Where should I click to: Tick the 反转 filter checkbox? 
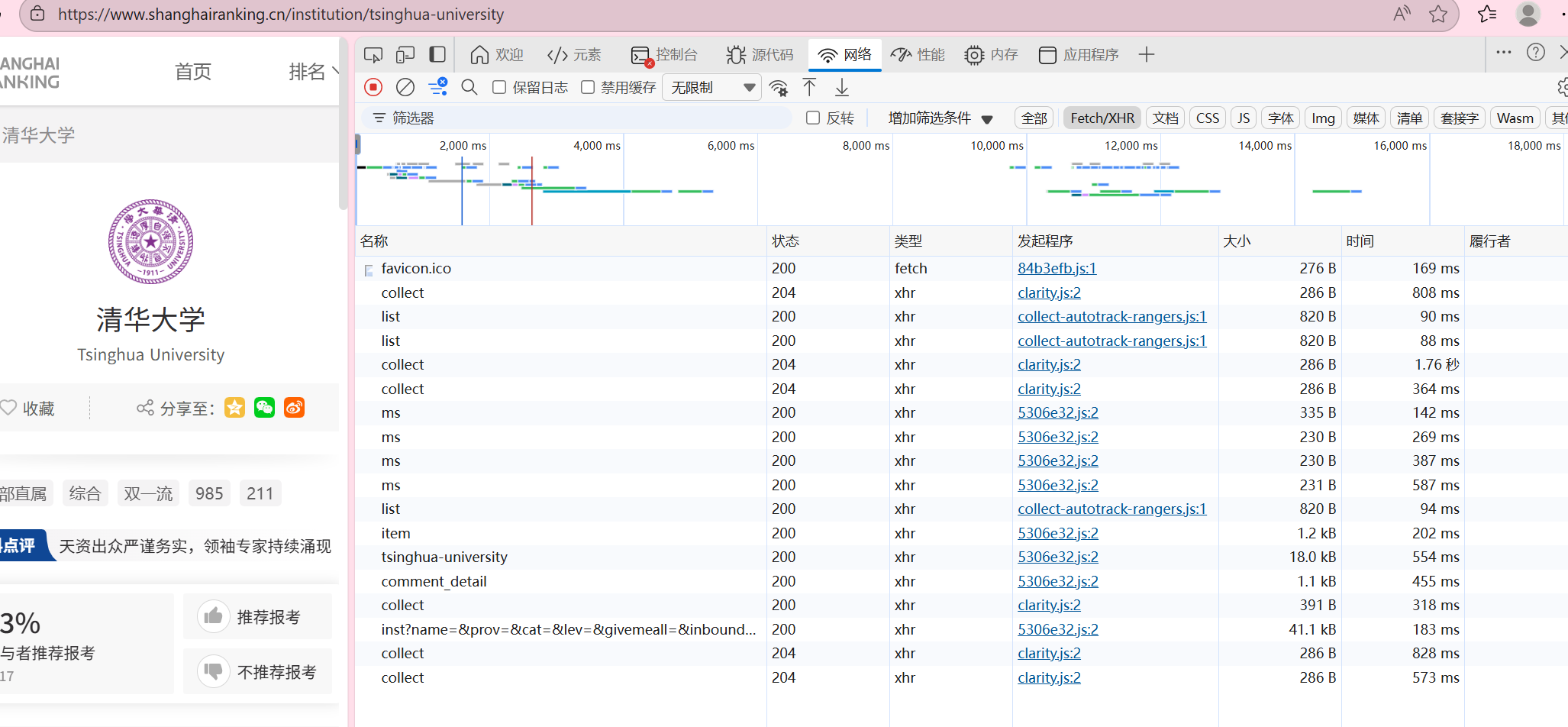[x=813, y=118]
